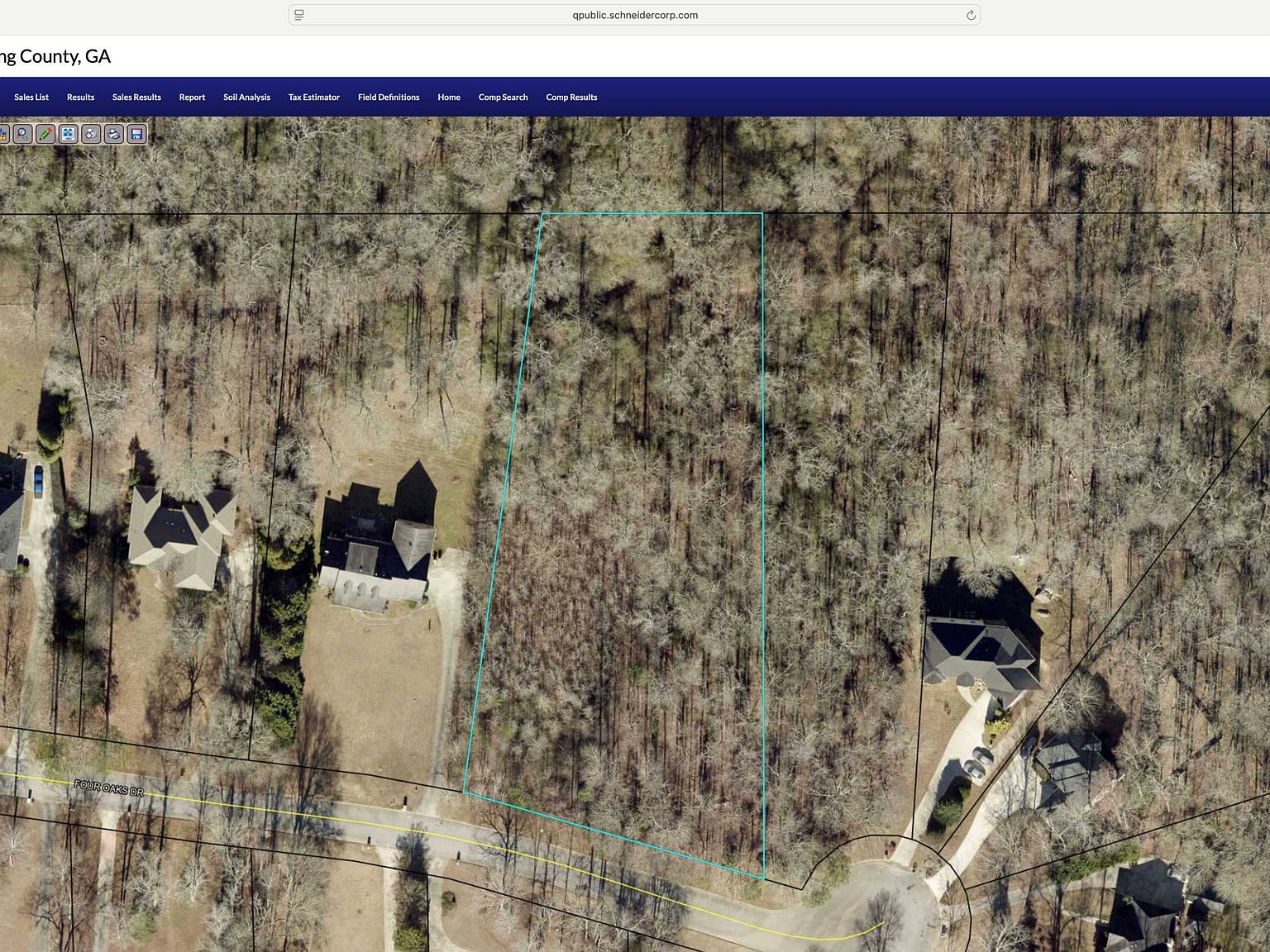The image size is (1270, 952).
Task: Select the pencil markup tool
Action: coord(45,134)
